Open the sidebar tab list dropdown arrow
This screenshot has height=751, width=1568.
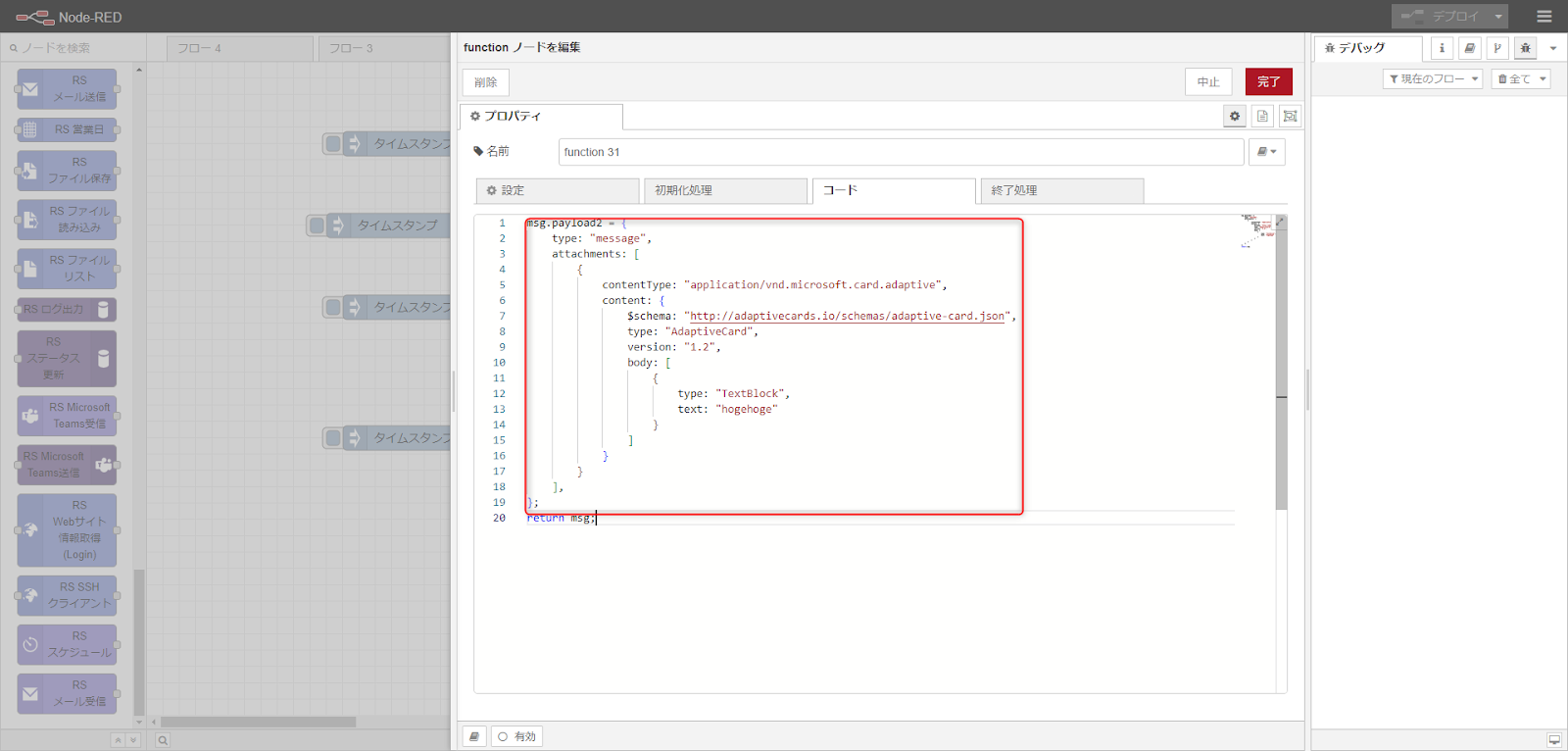(x=1553, y=48)
